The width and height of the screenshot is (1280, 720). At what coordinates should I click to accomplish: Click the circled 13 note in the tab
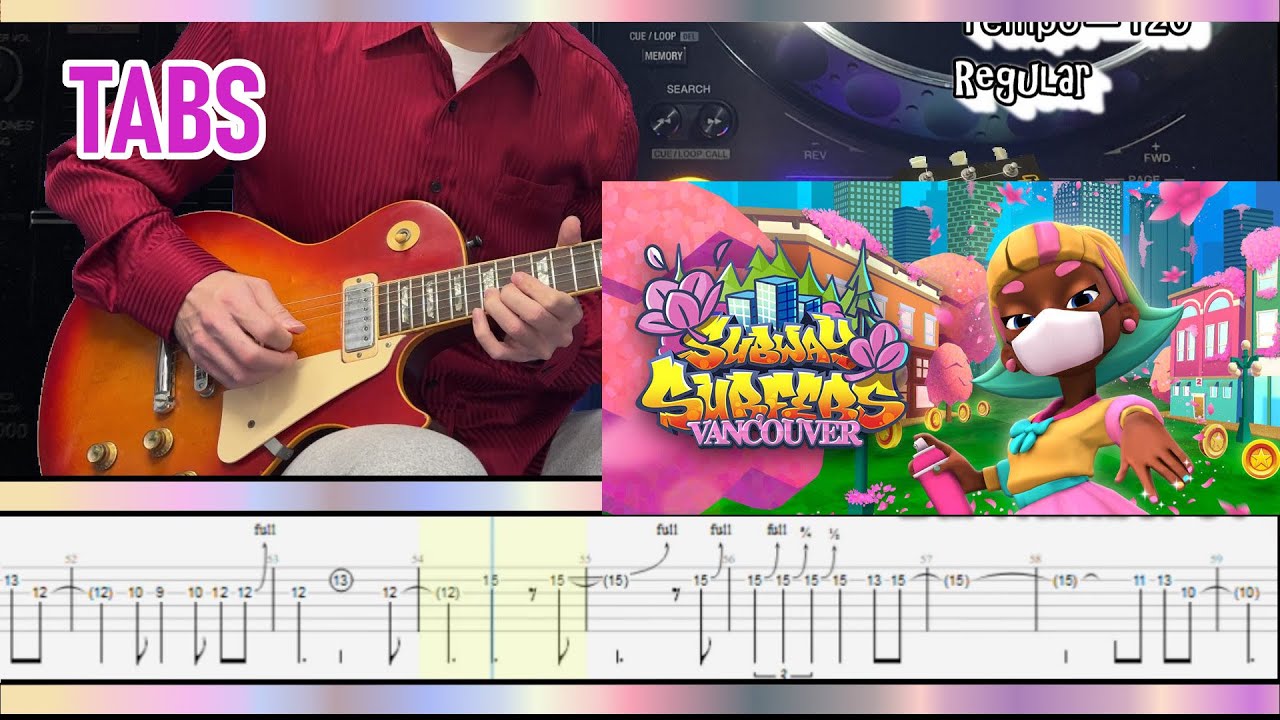coord(342,579)
